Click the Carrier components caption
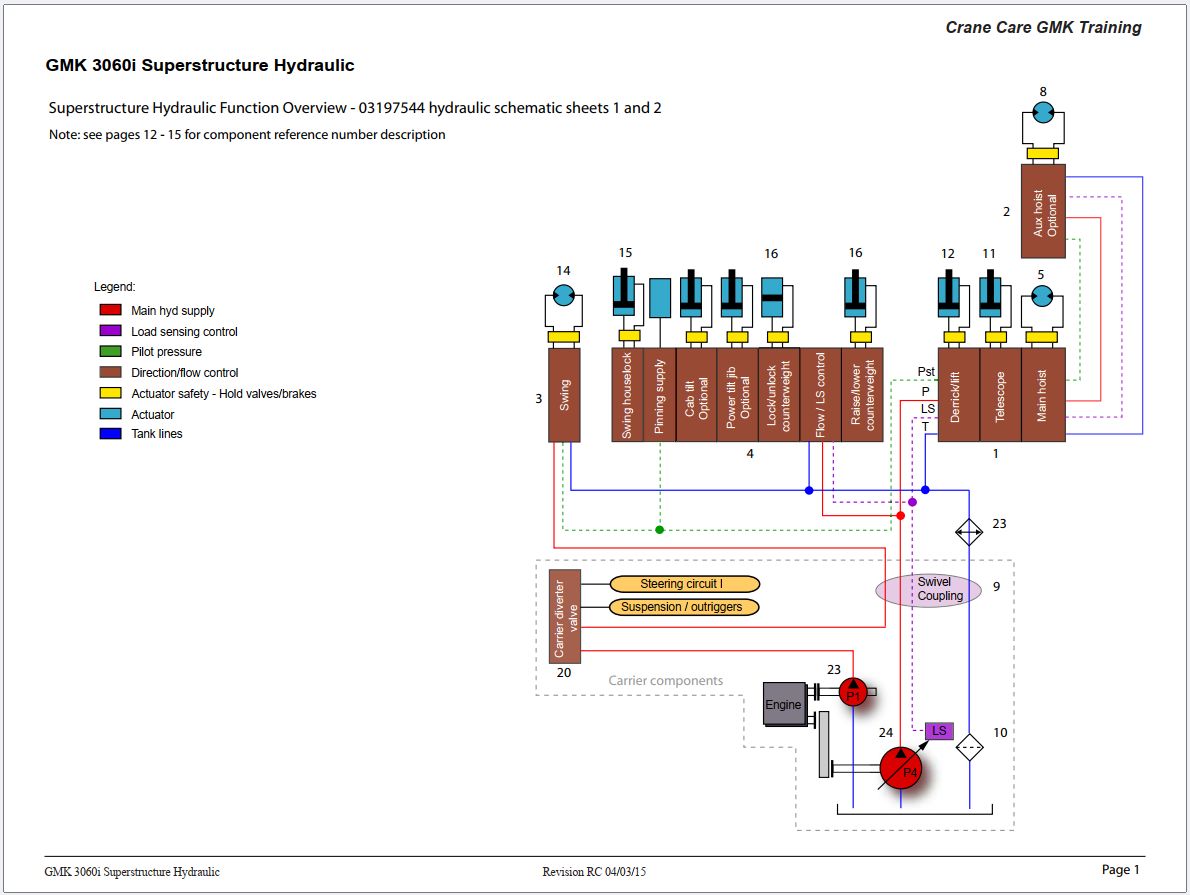This screenshot has height=895, width=1190. point(666,680)
